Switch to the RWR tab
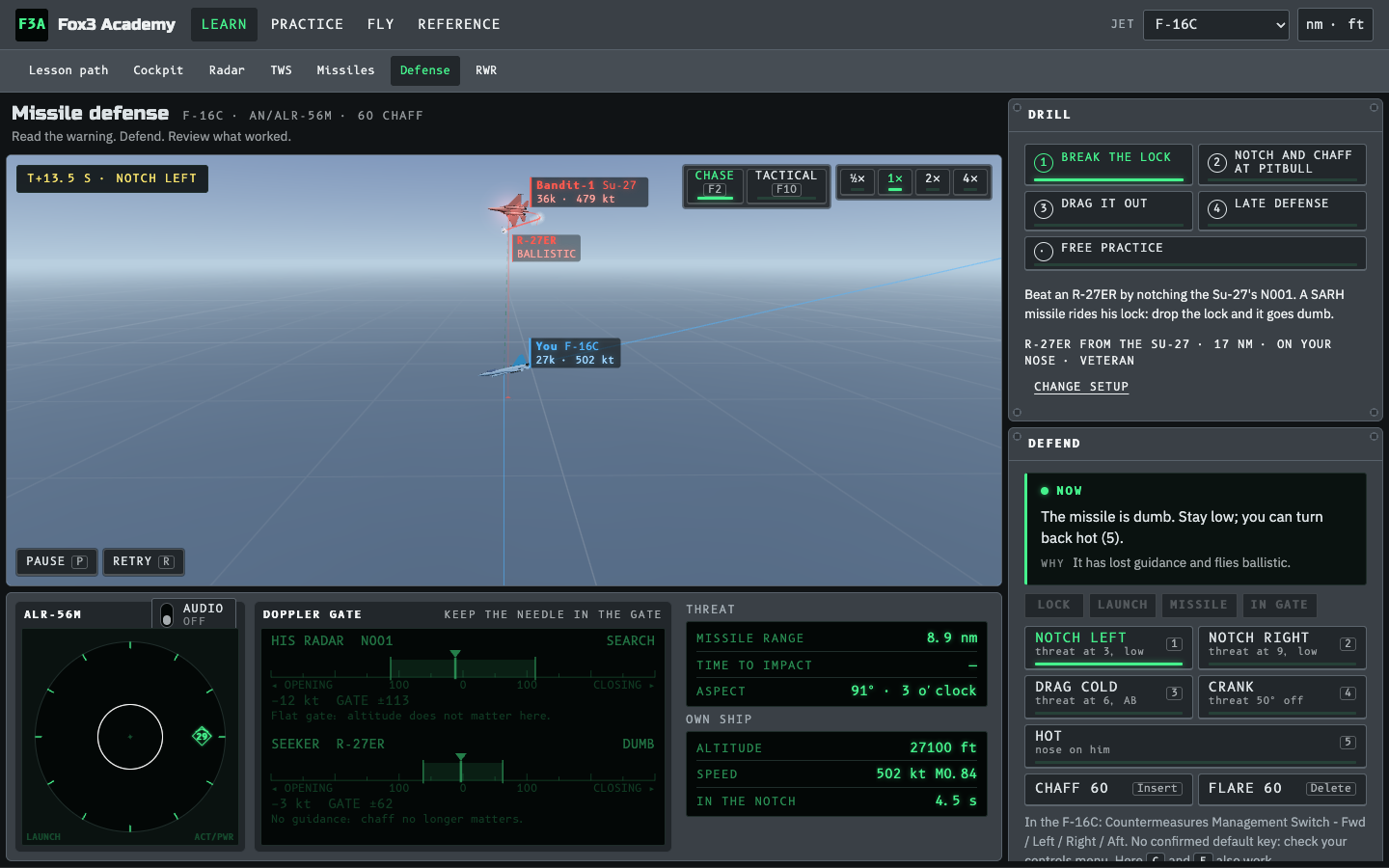 (x=486, y=70)
